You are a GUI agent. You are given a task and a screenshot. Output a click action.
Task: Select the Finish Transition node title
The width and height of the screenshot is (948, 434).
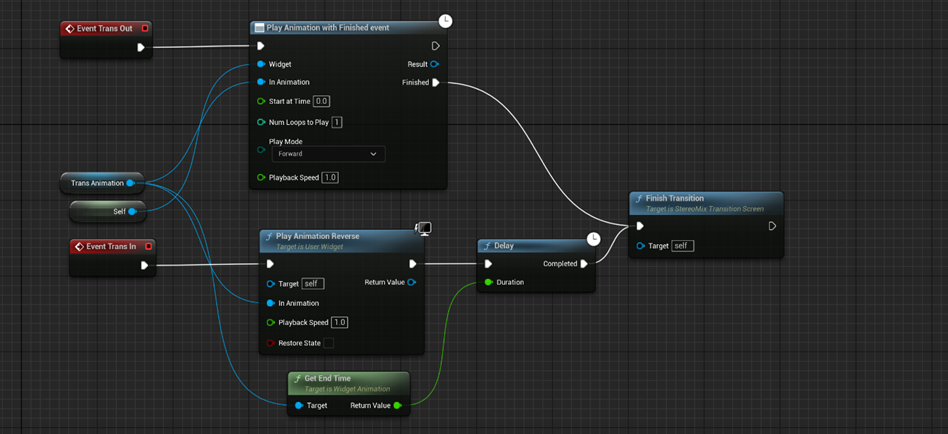(x=675, y=199)
